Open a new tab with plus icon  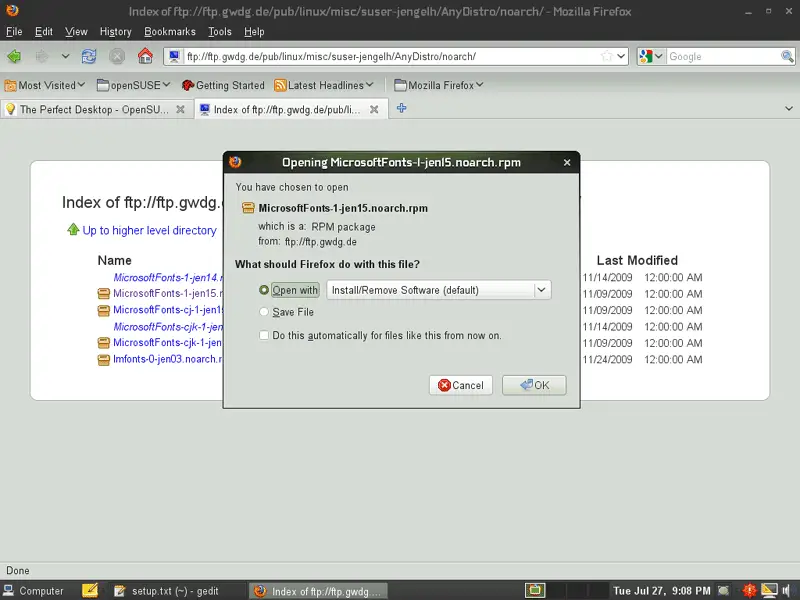[402, 108]
